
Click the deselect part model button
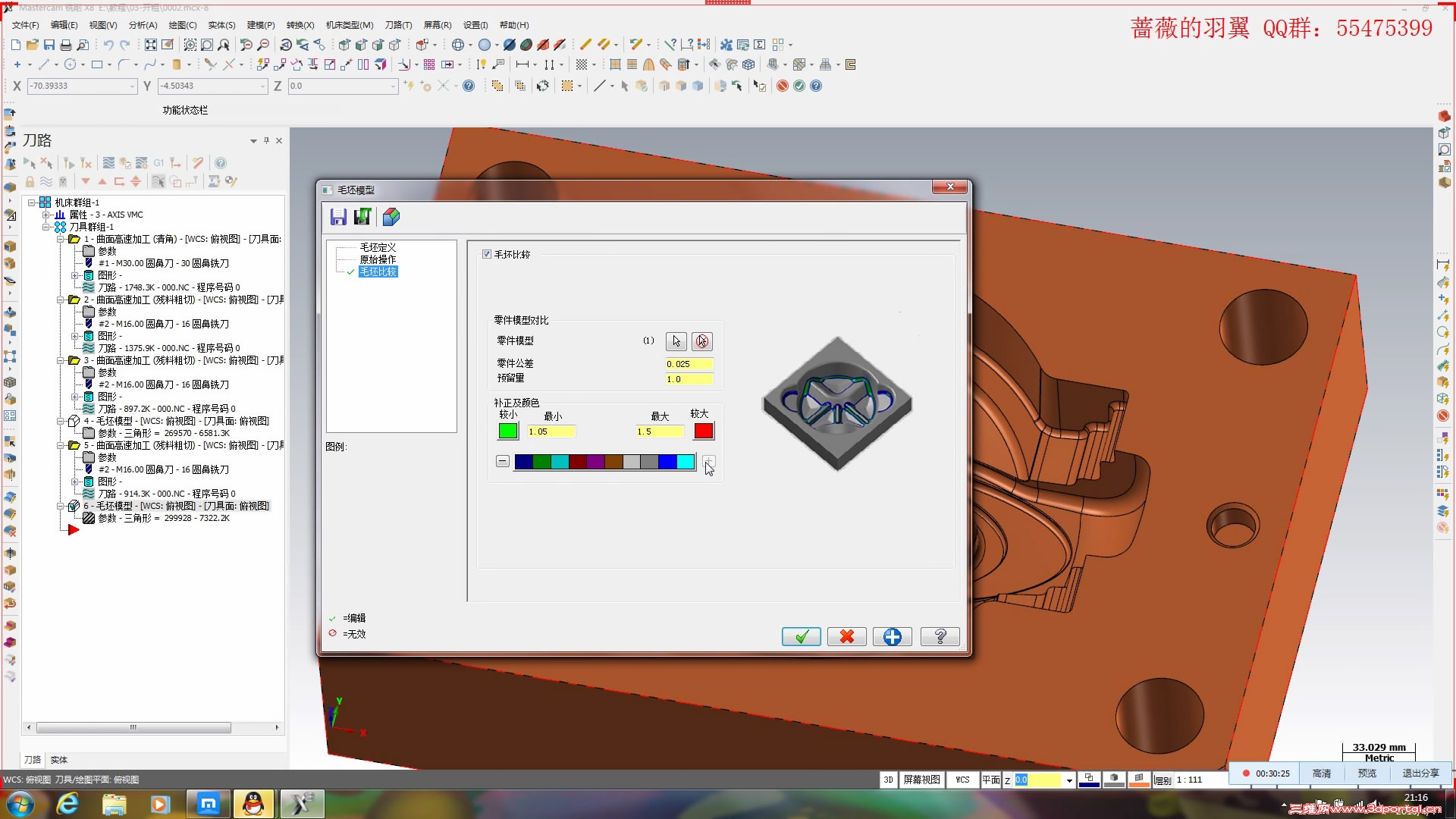pyautogui.click(x=702, y=341)
